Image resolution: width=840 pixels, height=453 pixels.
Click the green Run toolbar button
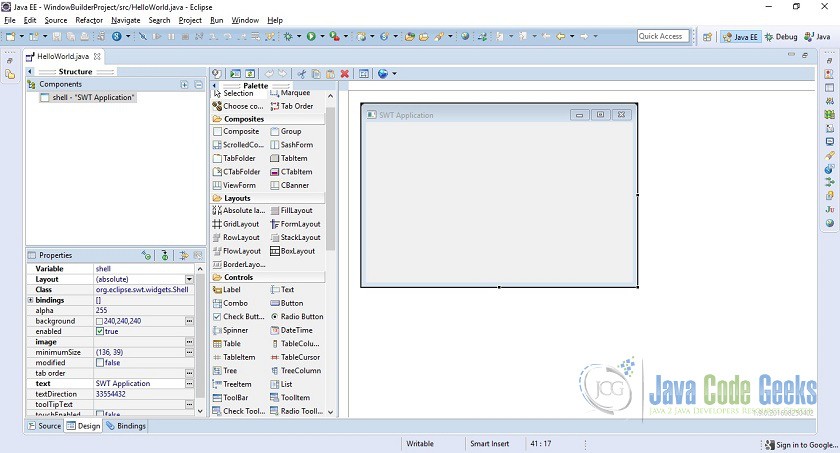(311, 36)
